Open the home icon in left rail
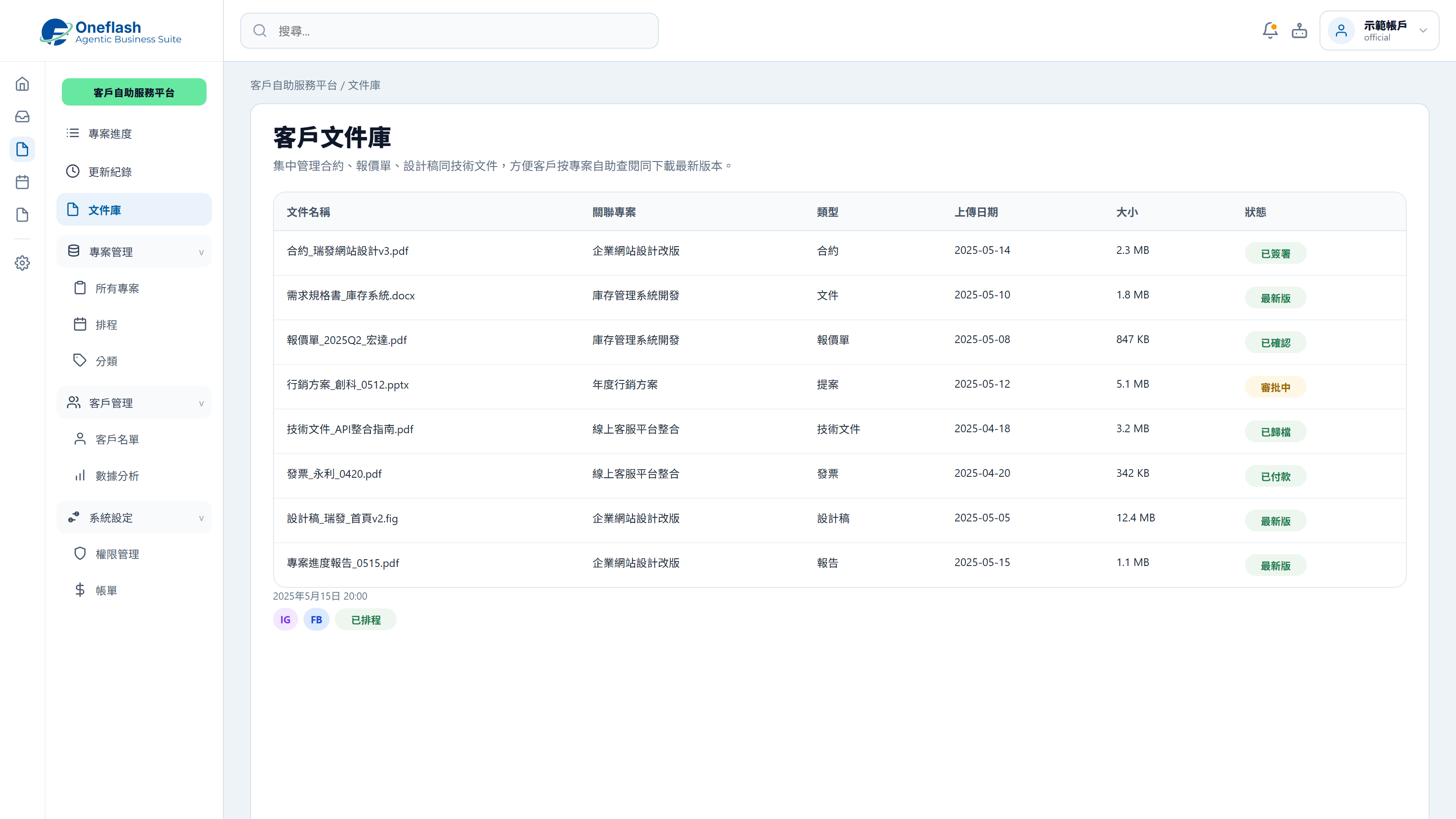The width and height of the screenshot is (1456, 819). click(x=22, y=84)
